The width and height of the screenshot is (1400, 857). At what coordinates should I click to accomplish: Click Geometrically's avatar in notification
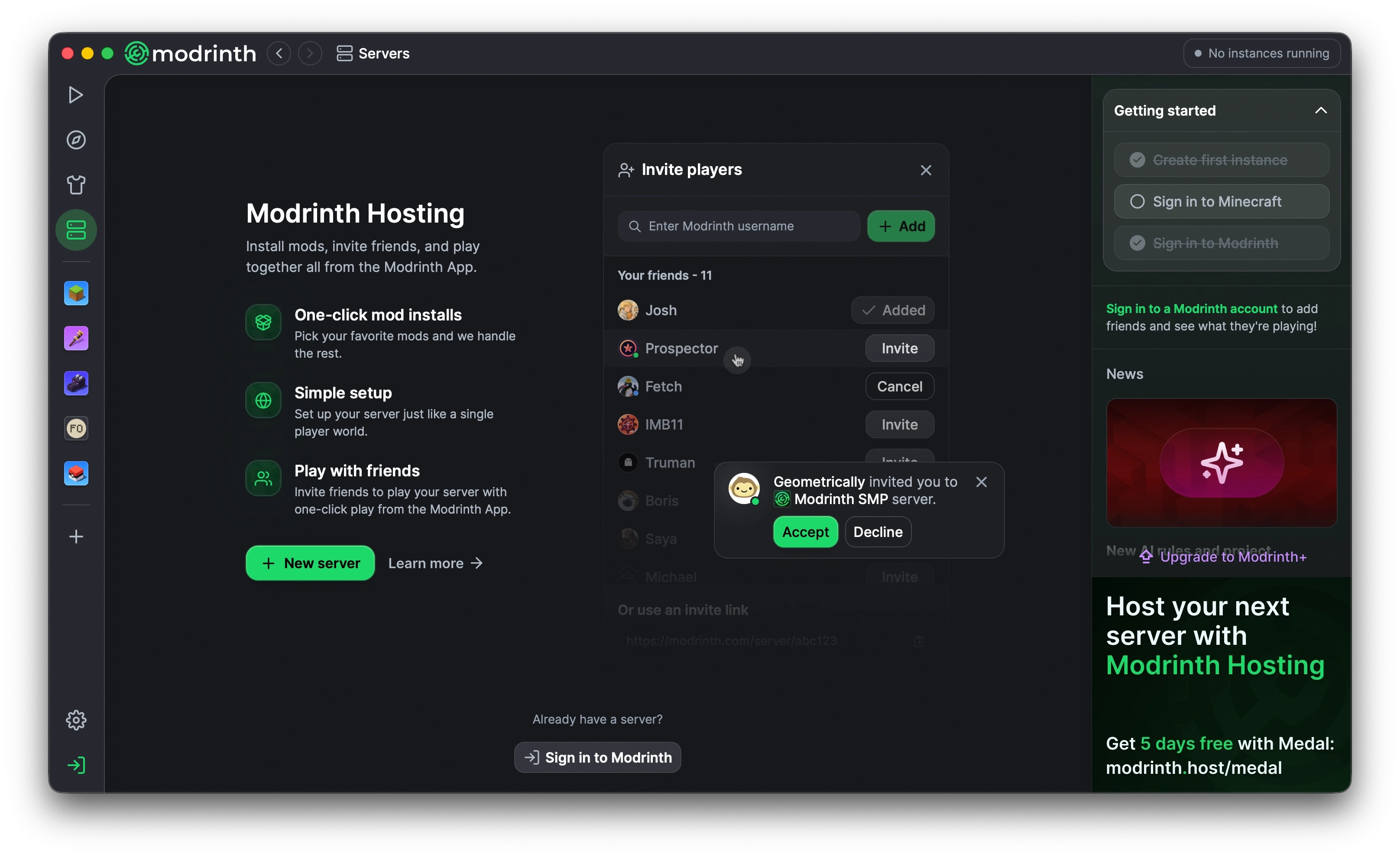[x=744, y=488]
